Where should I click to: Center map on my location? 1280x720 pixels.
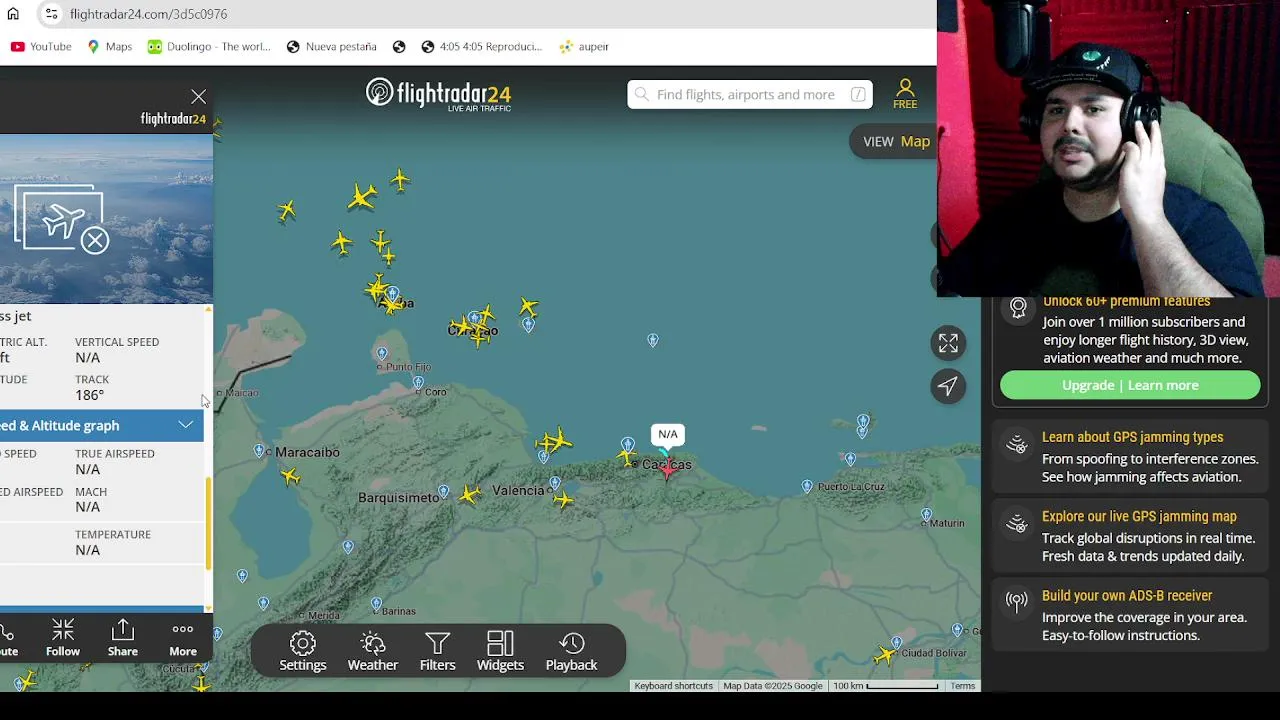[x=948, y=386]
